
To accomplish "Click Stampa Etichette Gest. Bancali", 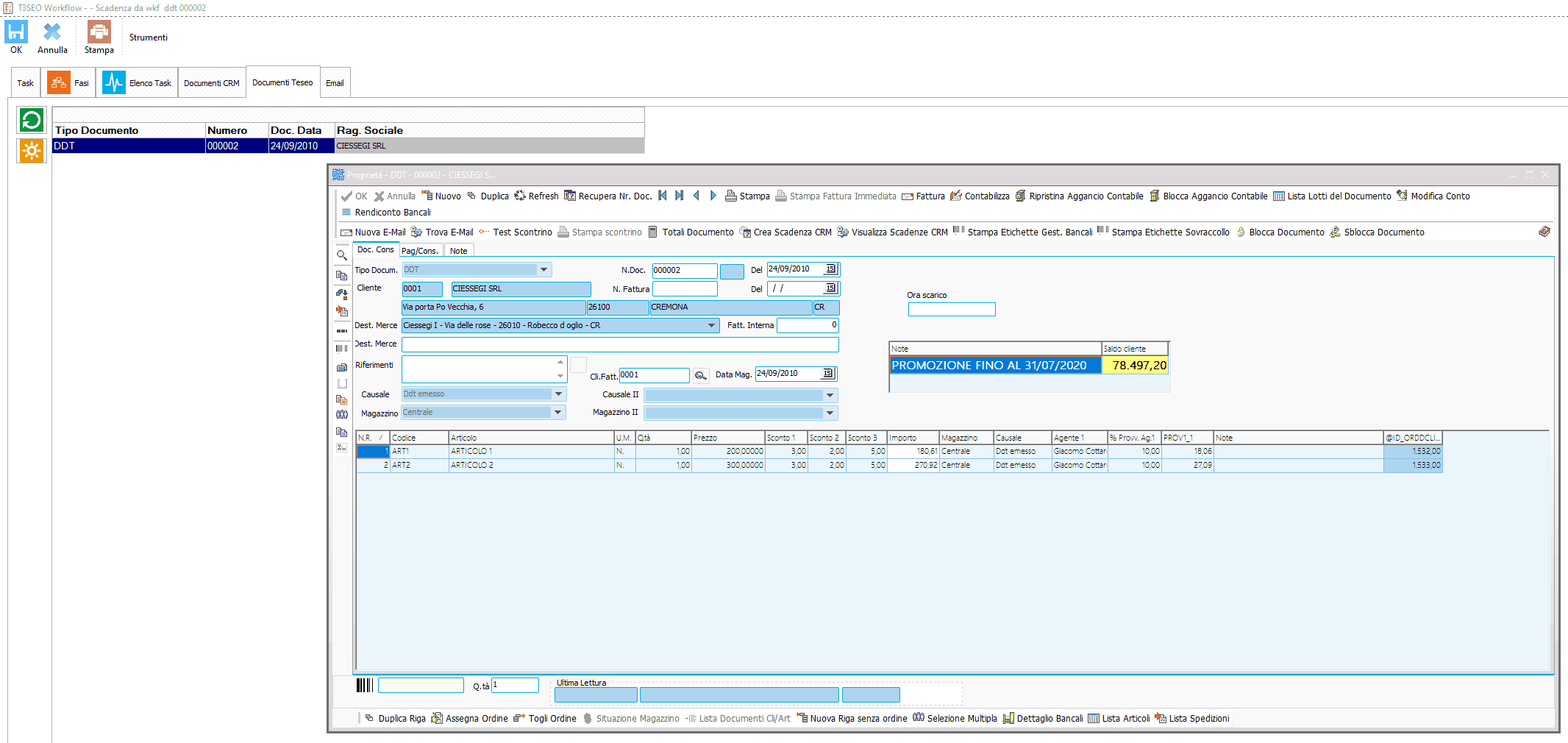I will (1023, 232).
